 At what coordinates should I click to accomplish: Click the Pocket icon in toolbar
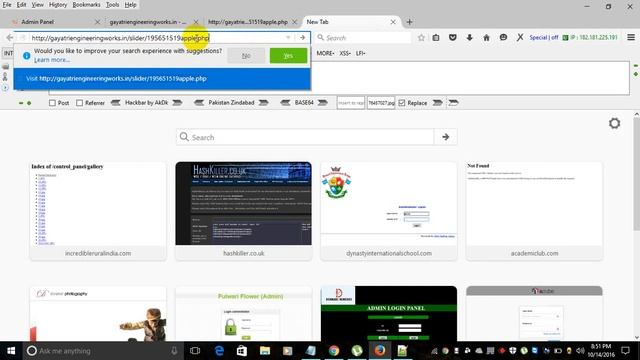click(453, 38)
